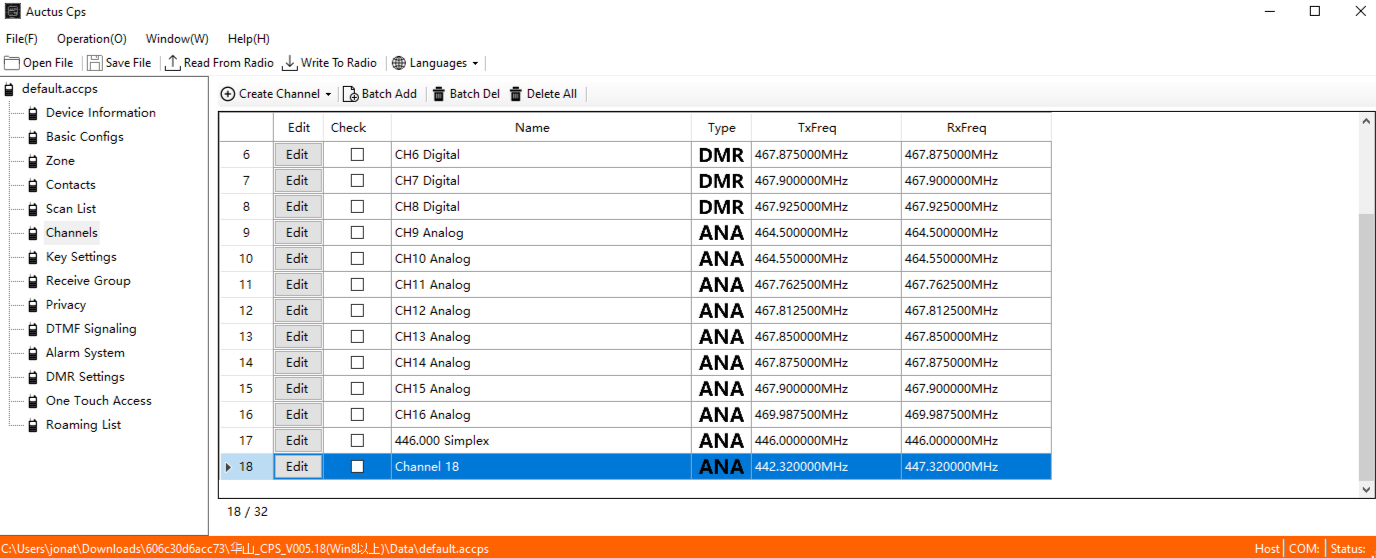The image size is (1376, 558).
Task: Click the Open File folder icon
Action: click(x=12, y=63)
